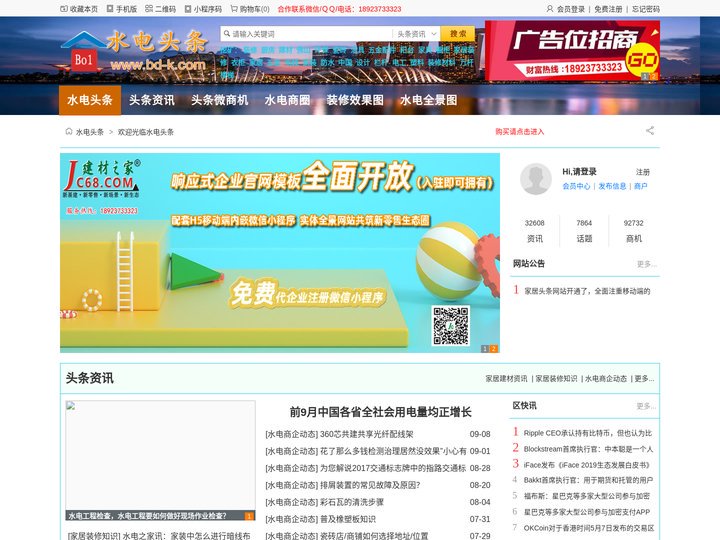This screenshot has height=540, width=720.
Task: Click the share icon beside breadcrumb
Action: pyautogui.click(x=650, y=131)
